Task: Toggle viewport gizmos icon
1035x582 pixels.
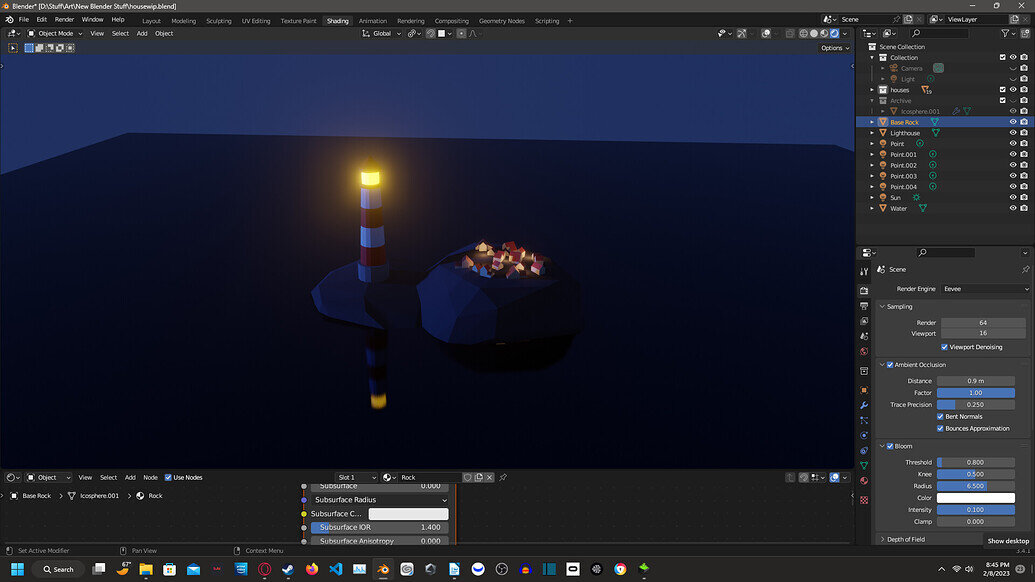Action: point(742,33)
